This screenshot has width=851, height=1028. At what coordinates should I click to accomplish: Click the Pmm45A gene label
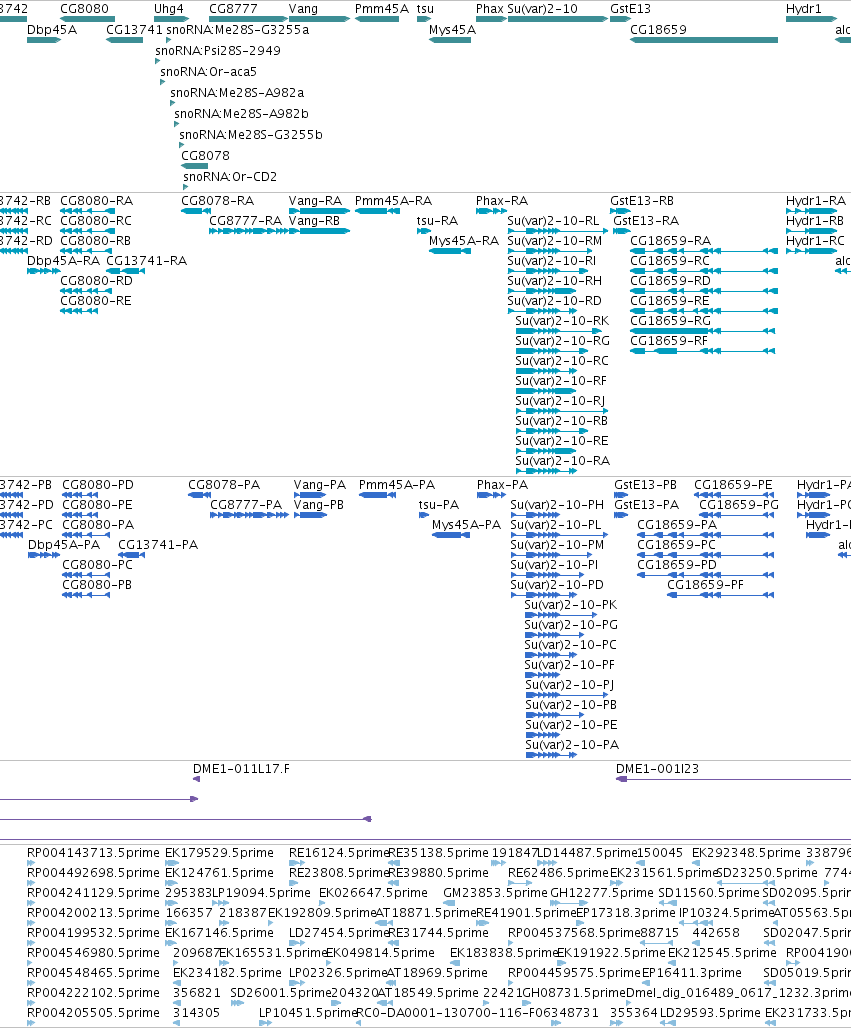pyautogui.click(x=382, y=9)
